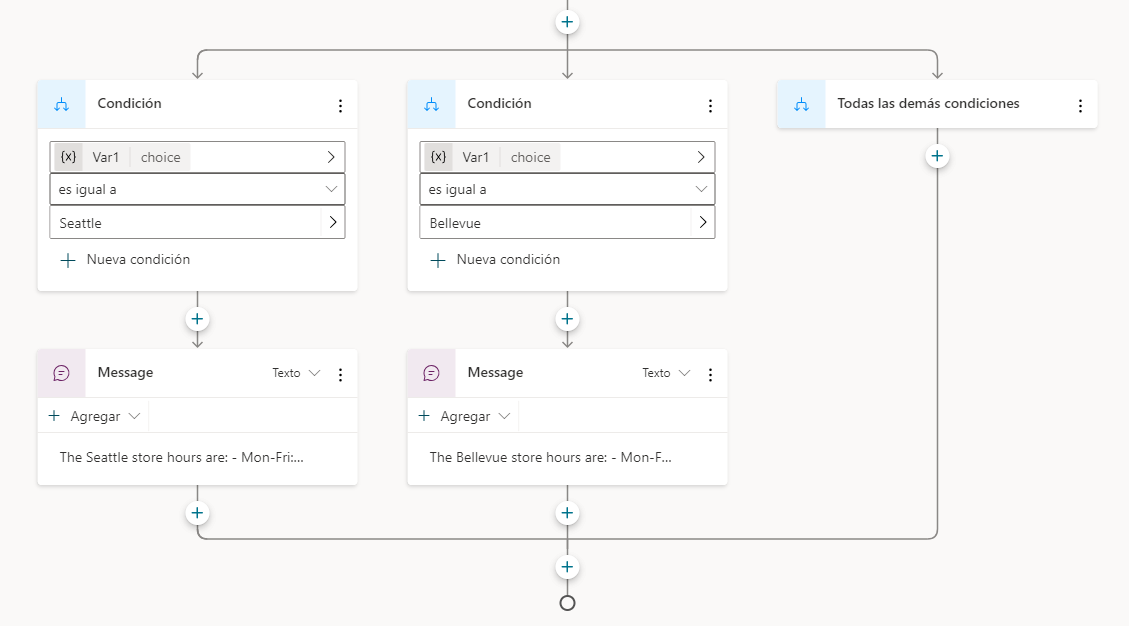1129x626 pixels.
Task: Open more options on Seattle Message card
Action: point(341,375)
